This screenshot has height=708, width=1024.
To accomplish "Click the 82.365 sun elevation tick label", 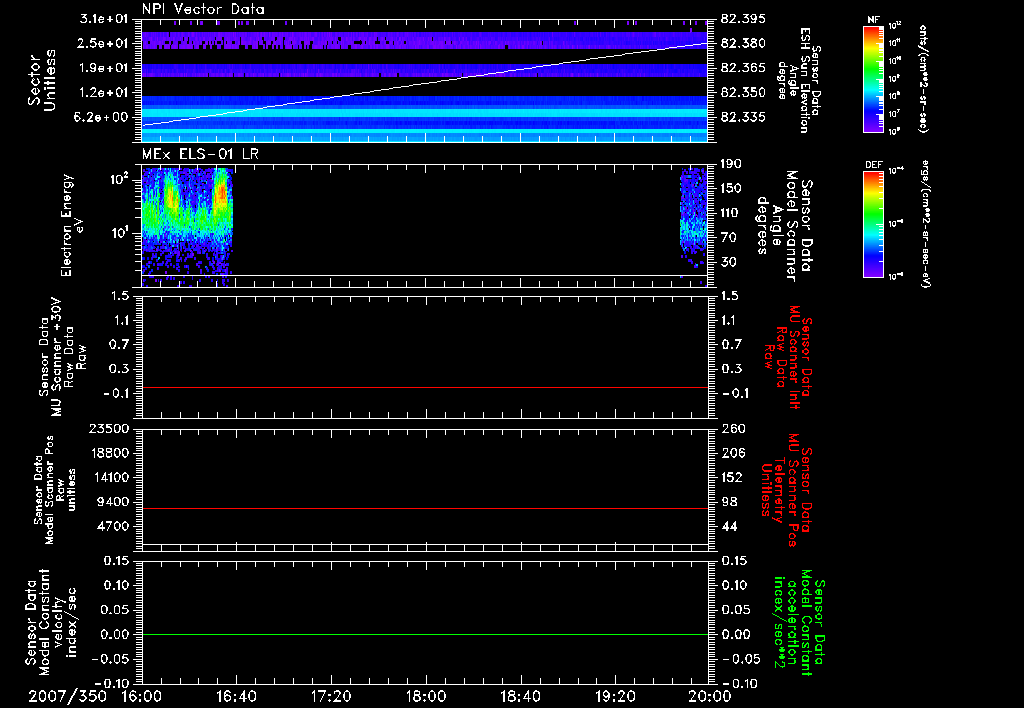I will click(x=743, y=68).
